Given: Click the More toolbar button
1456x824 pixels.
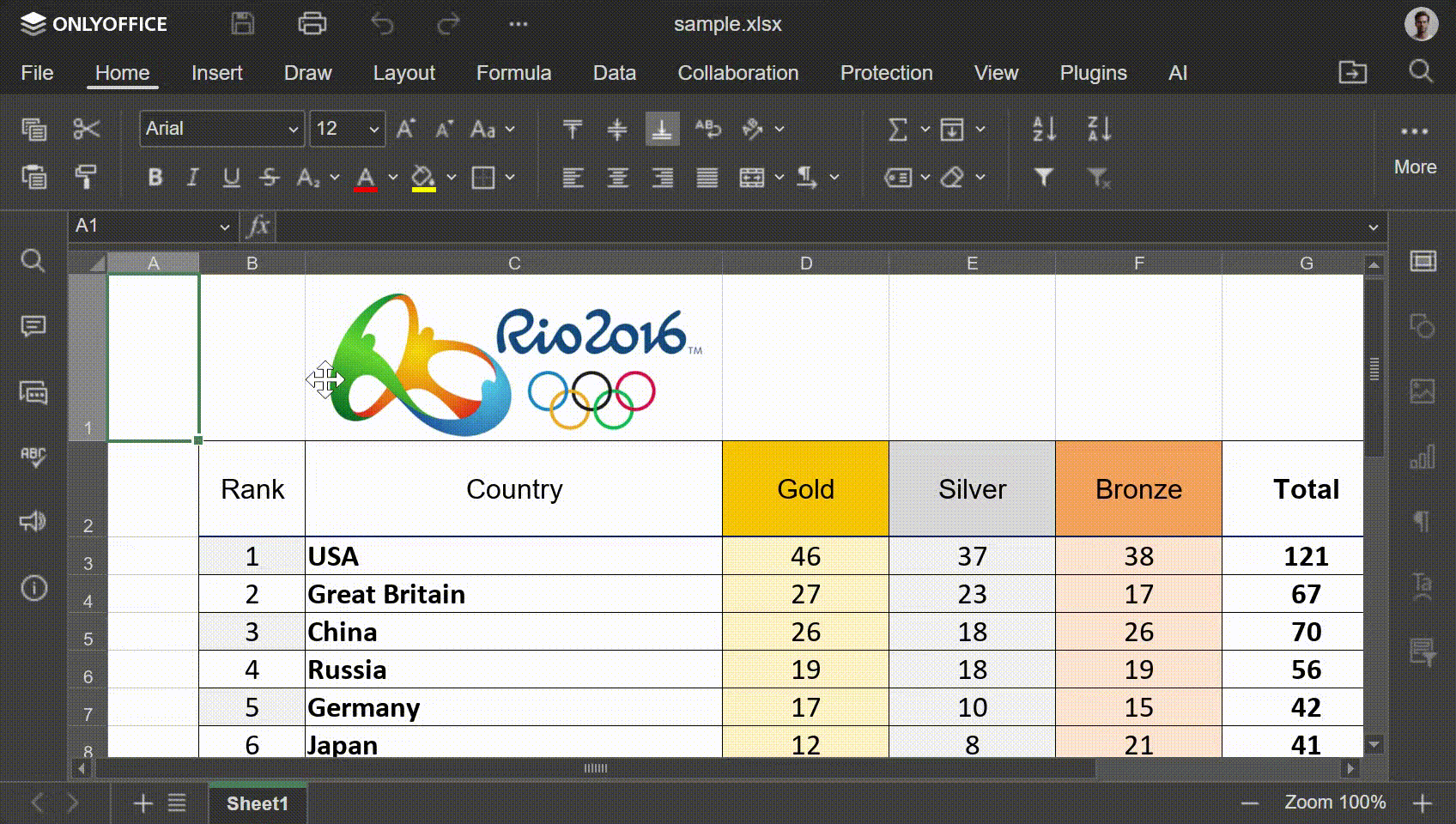Looking at the screenshot, I should (1415, 148).
